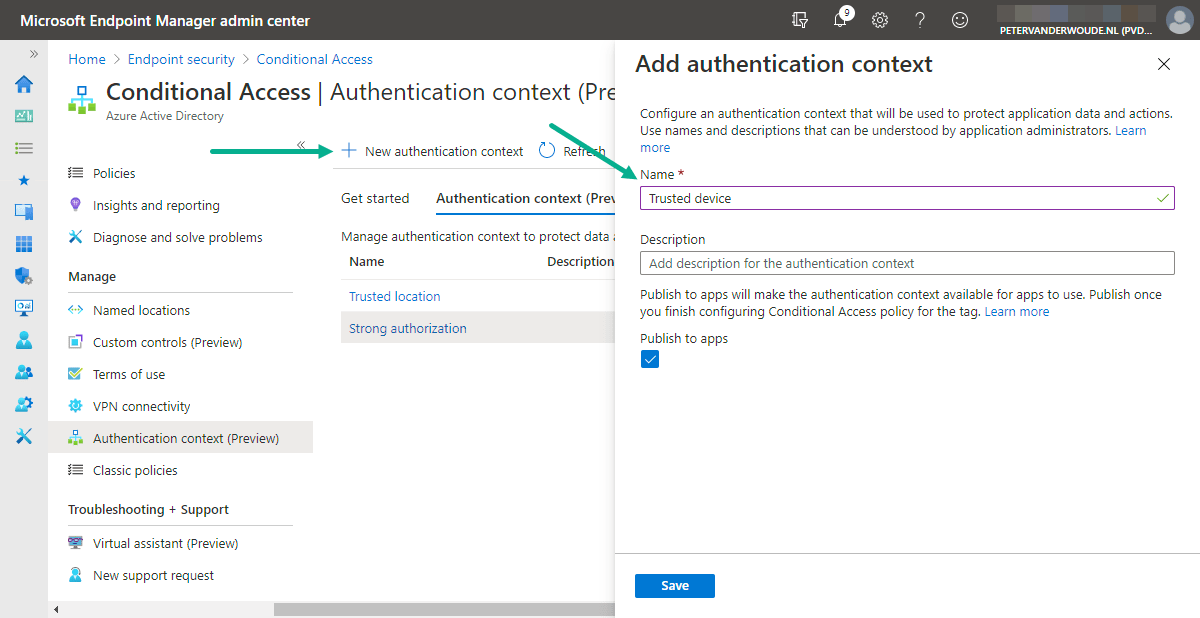The height and width of the screenshot is (618, 1200).
Task: Open the settings gear icon in the top bar
Action: pos(879,19)
